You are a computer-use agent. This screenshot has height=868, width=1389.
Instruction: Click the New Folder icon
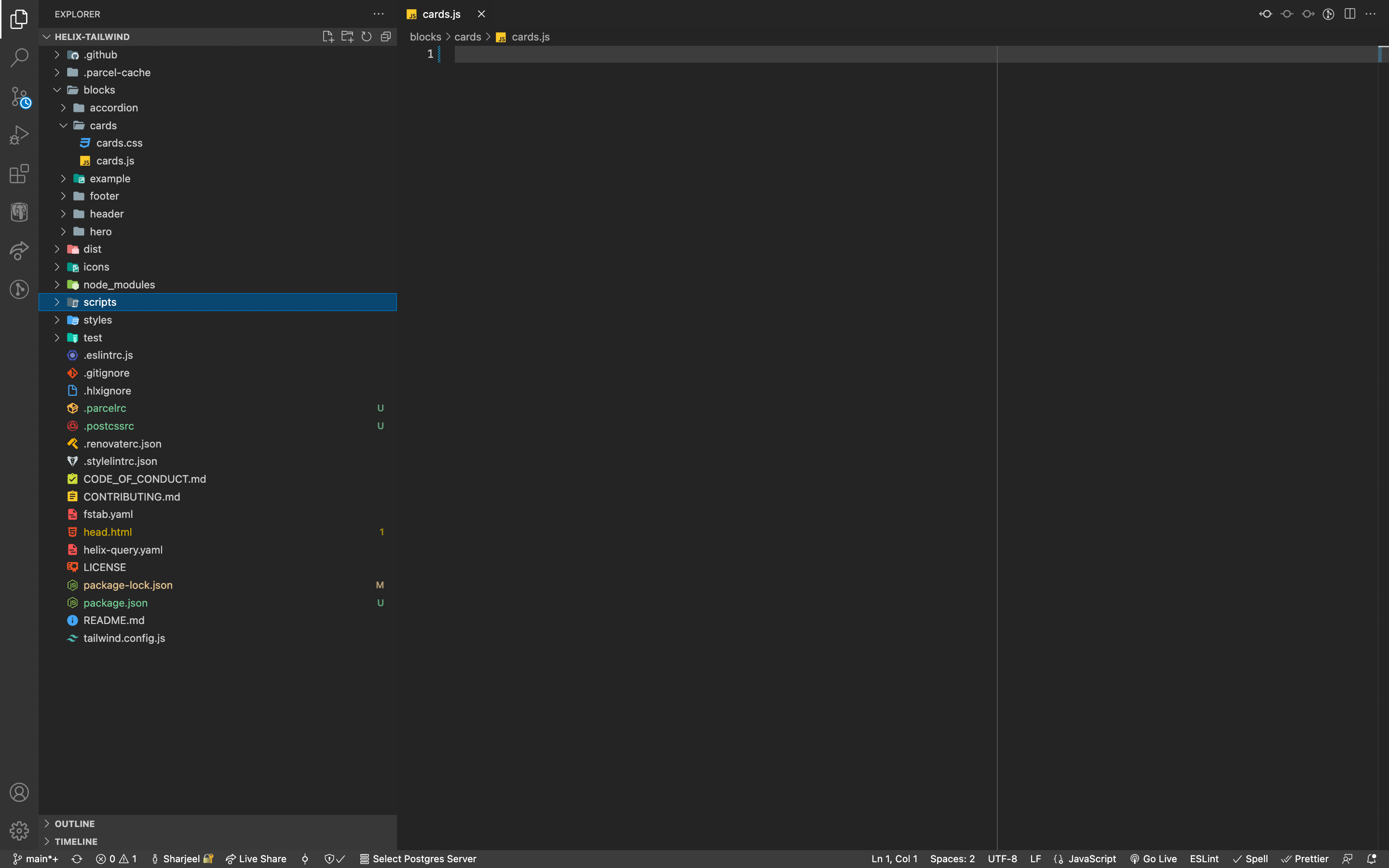347,36
